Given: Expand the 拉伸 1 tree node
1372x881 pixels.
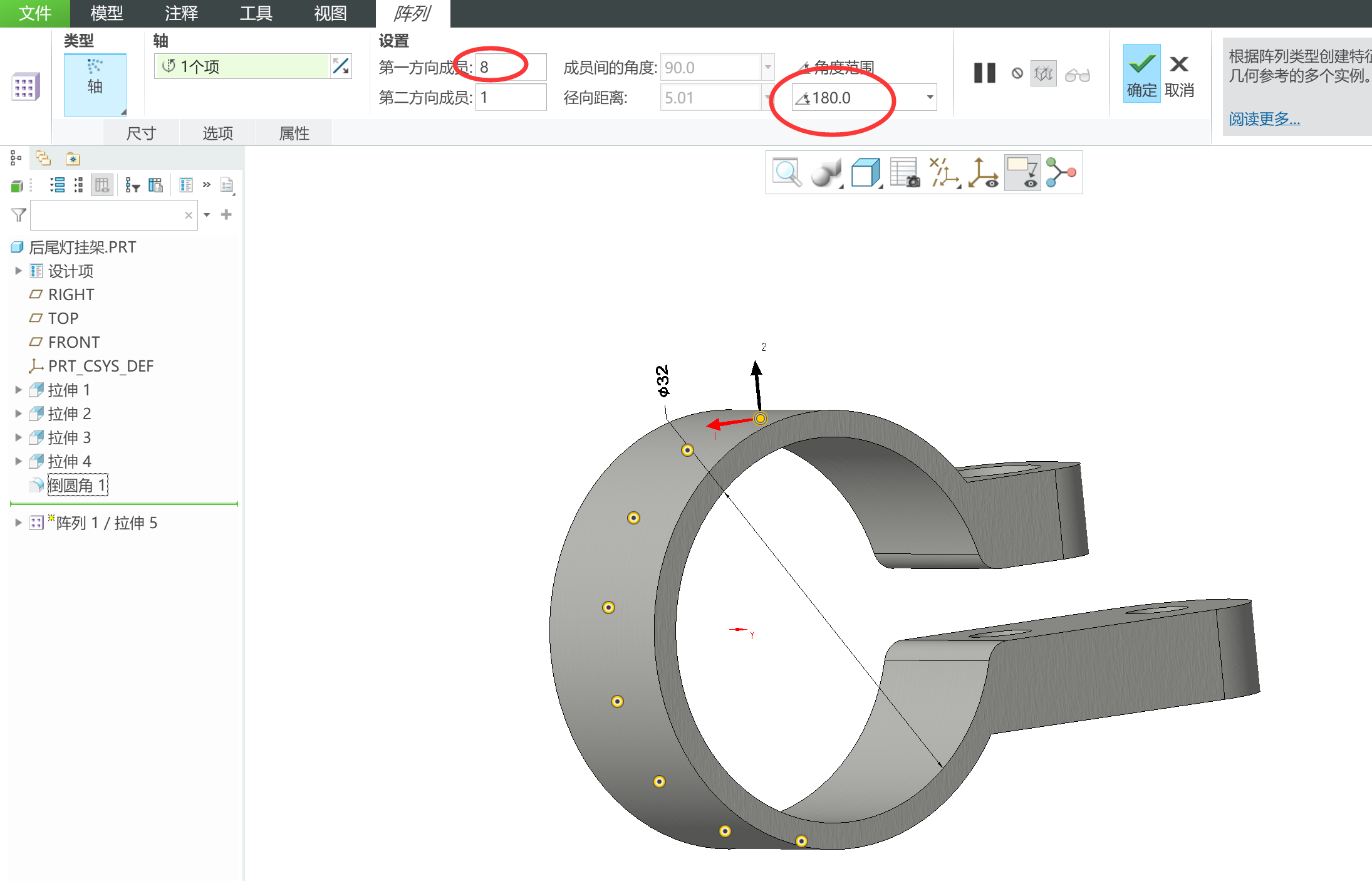Looking at the screenshot, I should click(x=18, y=390).
